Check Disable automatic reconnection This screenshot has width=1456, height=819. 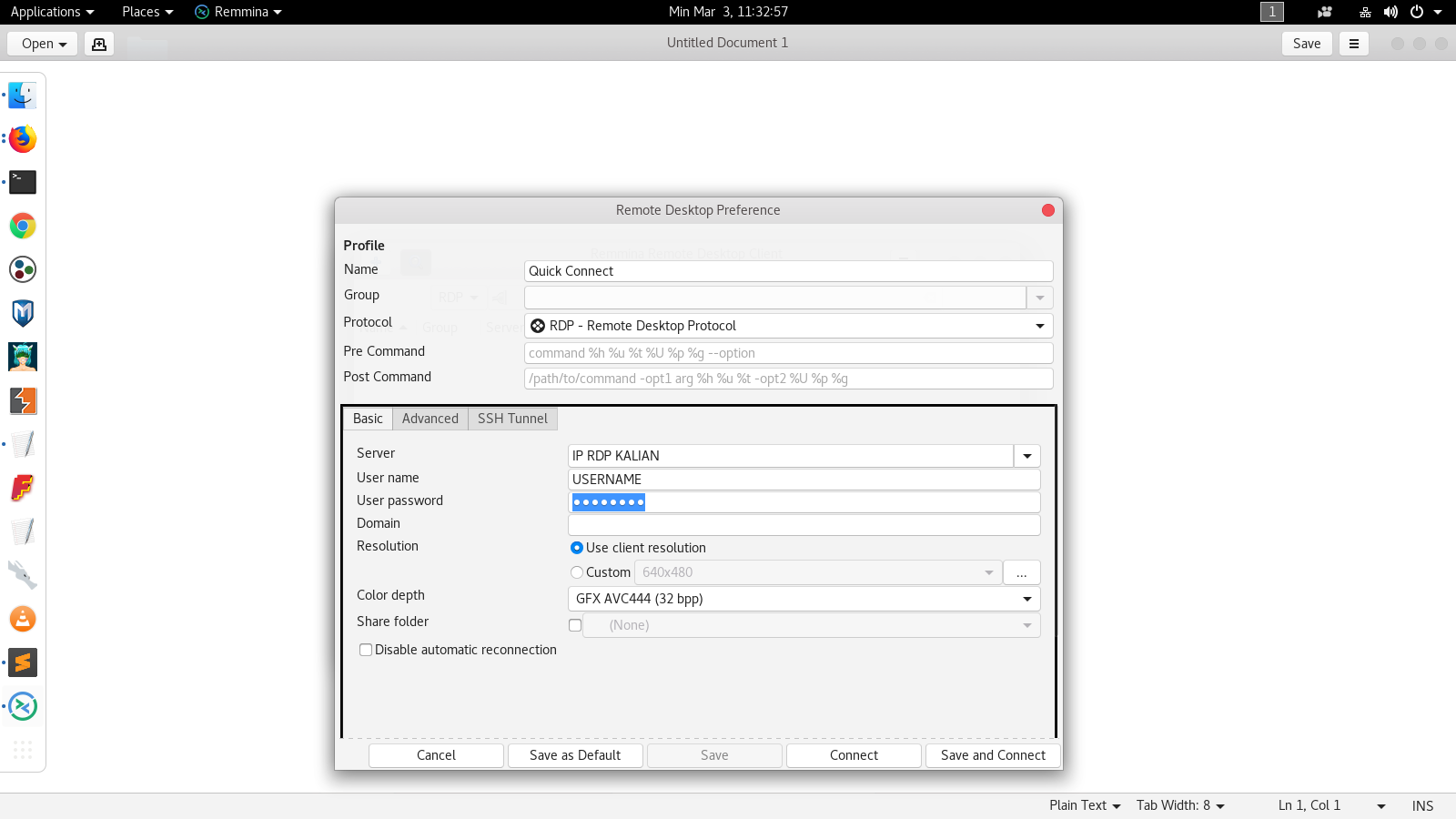click(x=366, y=650)
